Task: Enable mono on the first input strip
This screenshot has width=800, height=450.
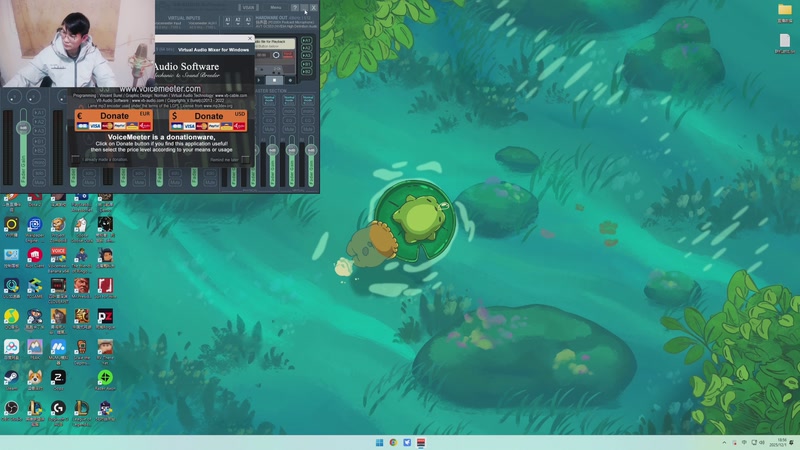Action: (39, 162)
